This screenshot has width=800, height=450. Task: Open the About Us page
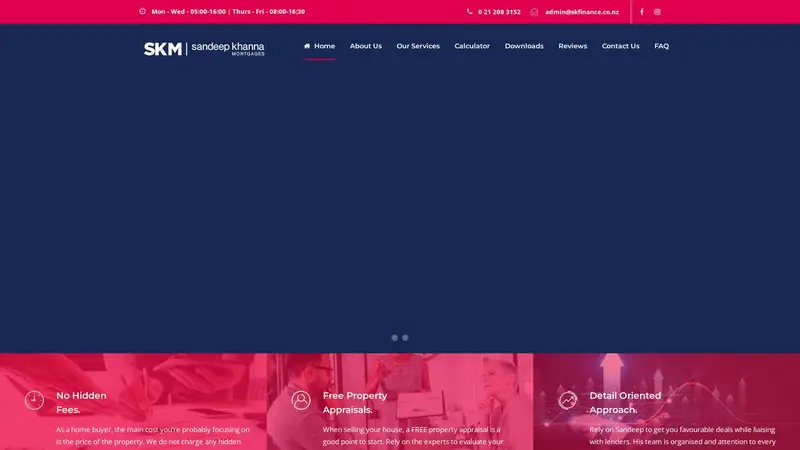(366, 46)
